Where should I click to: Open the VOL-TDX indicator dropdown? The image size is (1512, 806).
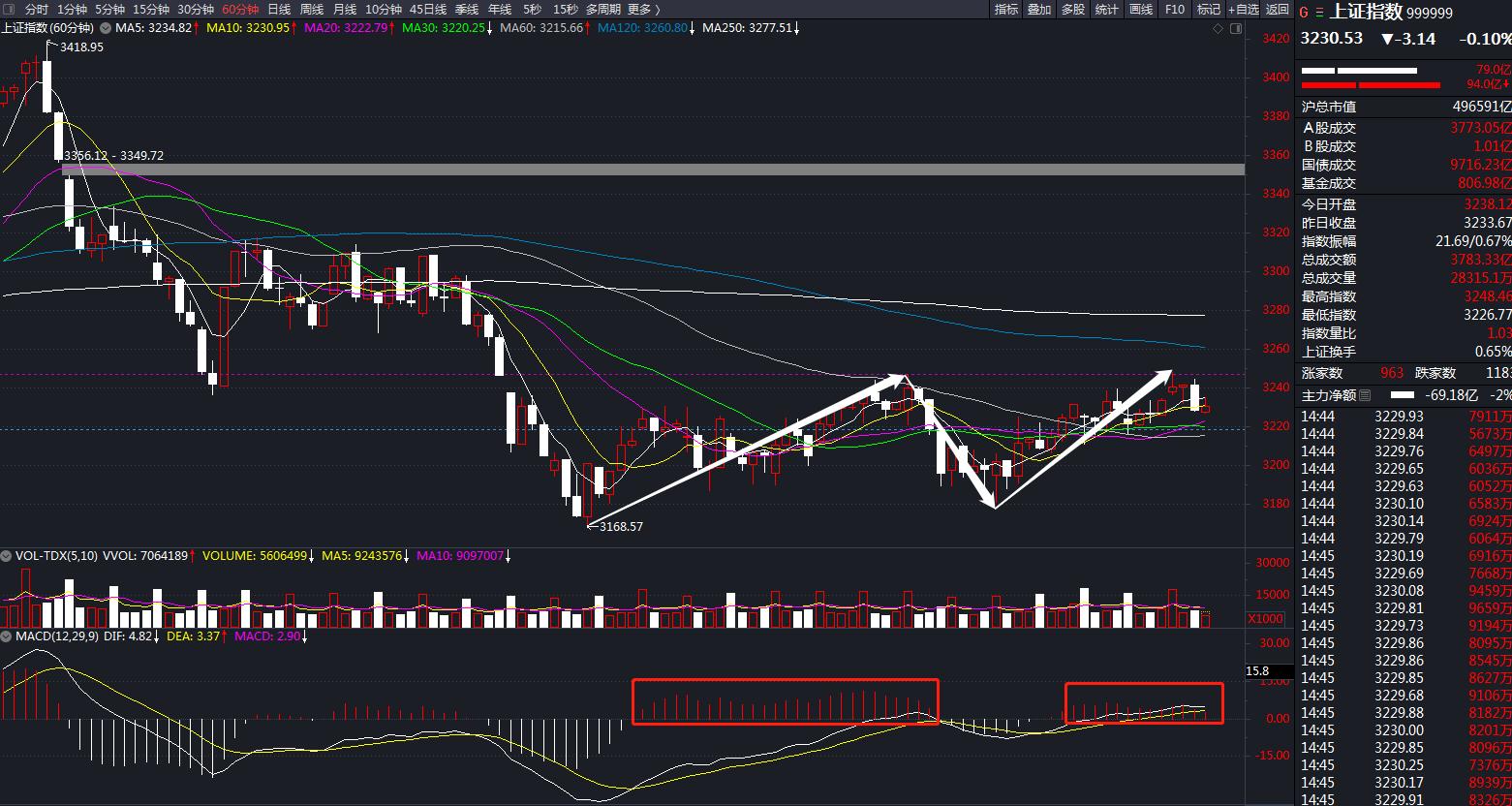click(7, 556)
